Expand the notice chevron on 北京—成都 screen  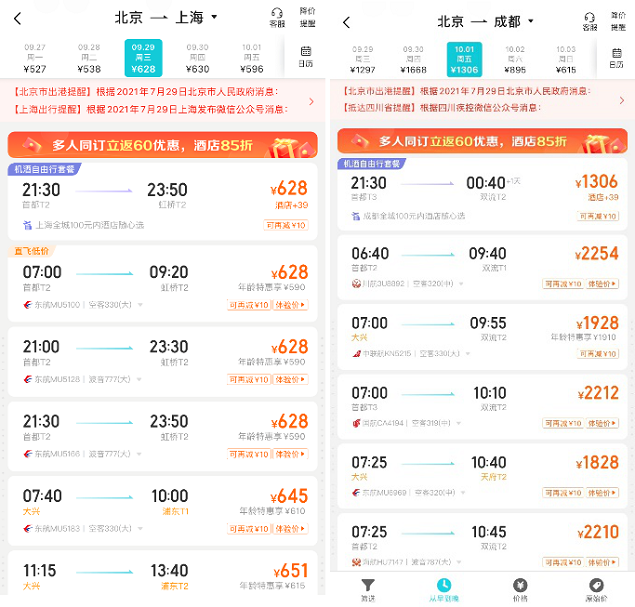coord(621,100)
